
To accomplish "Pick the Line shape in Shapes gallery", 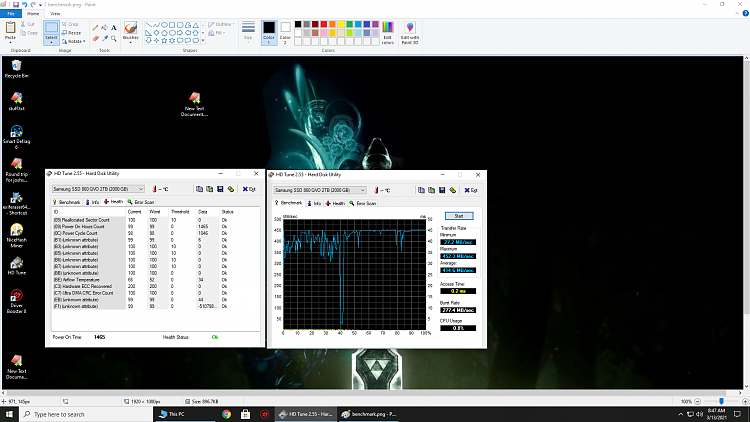I will click(148, 25).
